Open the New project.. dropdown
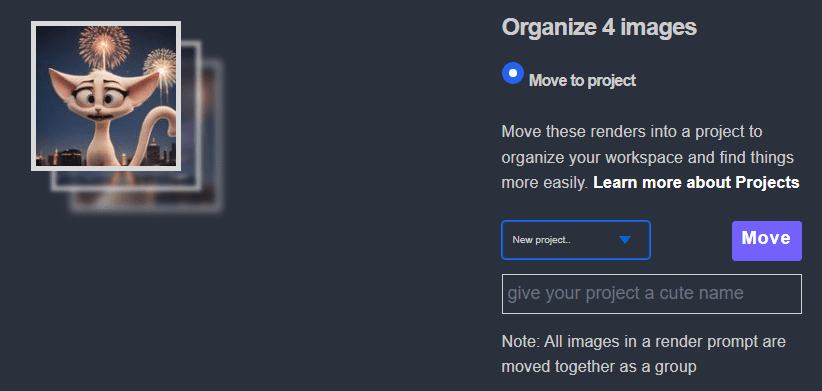This screenshot has width=822, height=391. tap(576, 240)
